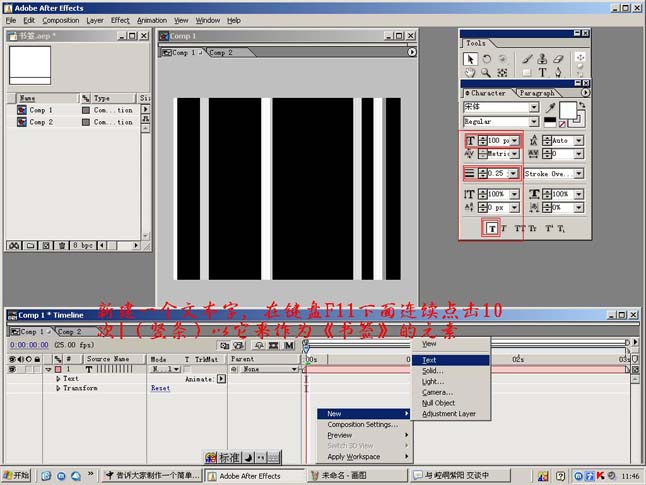Image resolution: width=646 pixels, height=485 pixels.
Task: Click the Faux Italic T button
Action: coord(504,229)
